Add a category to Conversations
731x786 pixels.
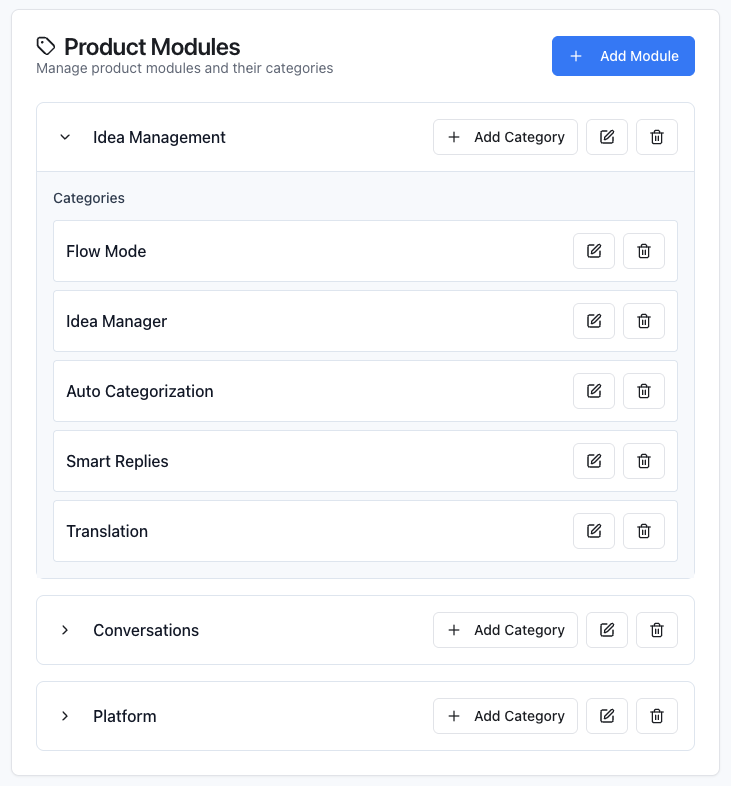click(x=505, y=630)
